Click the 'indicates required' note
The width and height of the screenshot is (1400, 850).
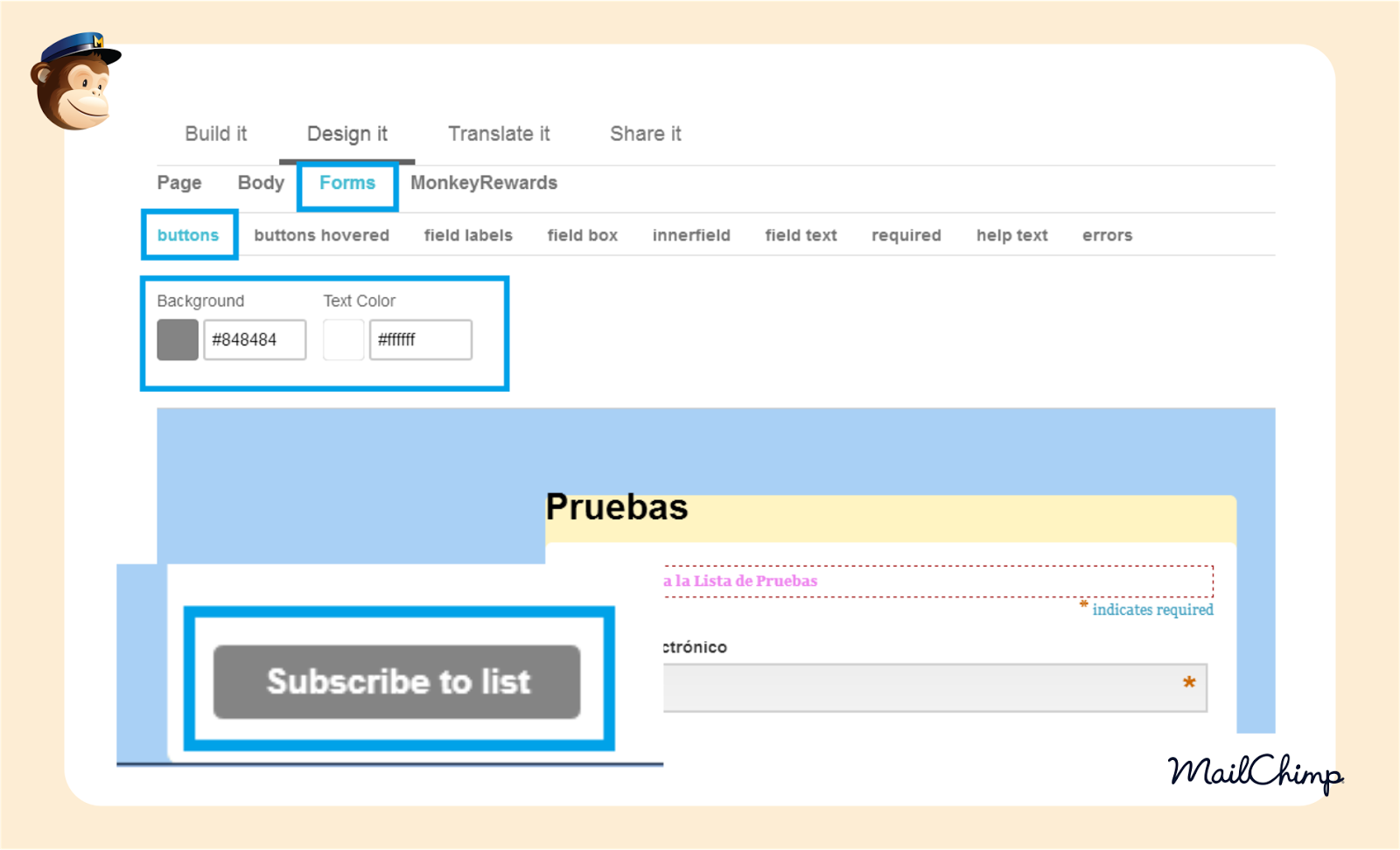coord(1152,610)
